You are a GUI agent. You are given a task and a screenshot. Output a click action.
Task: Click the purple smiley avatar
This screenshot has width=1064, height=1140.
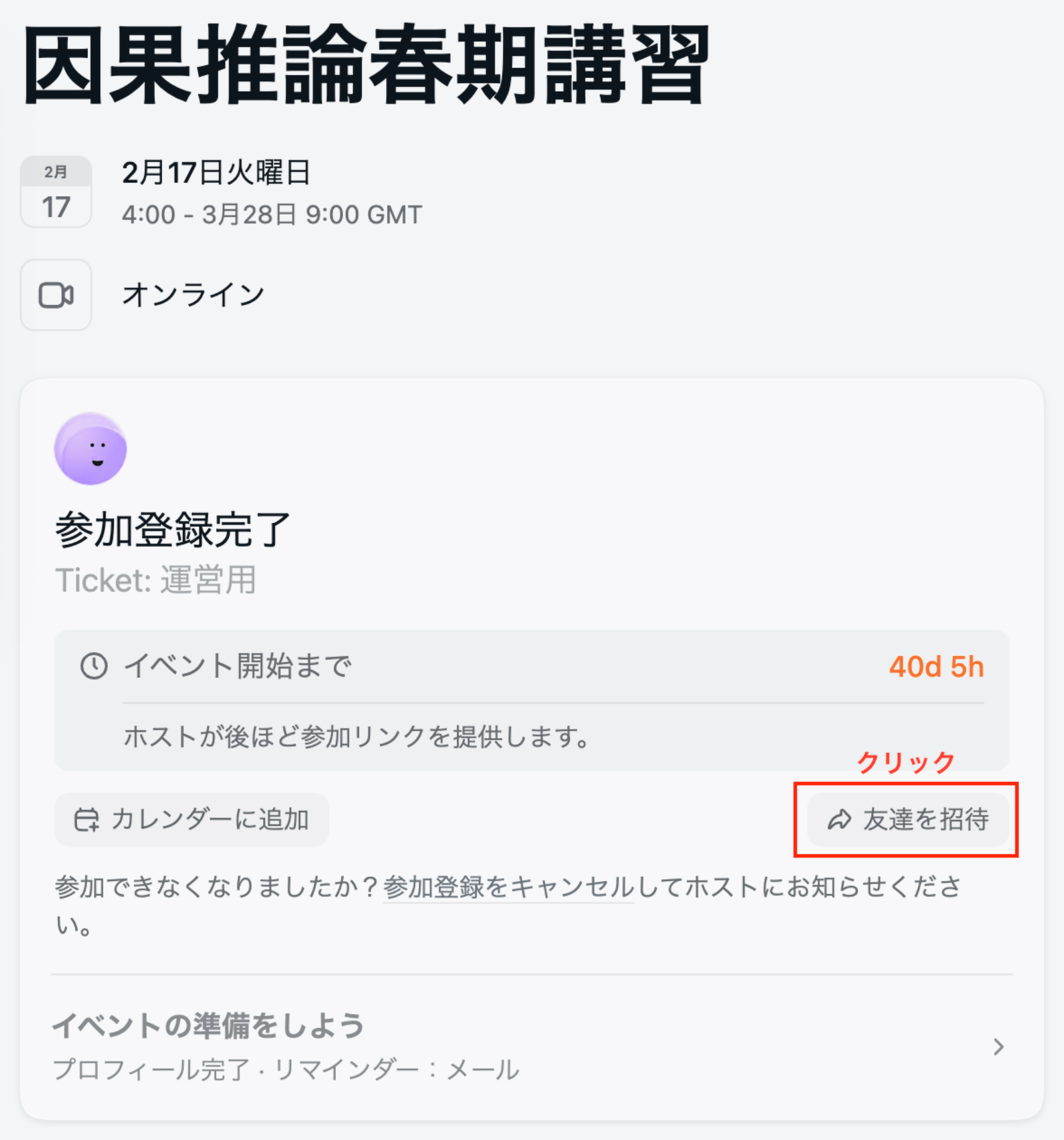click(90, 448)
